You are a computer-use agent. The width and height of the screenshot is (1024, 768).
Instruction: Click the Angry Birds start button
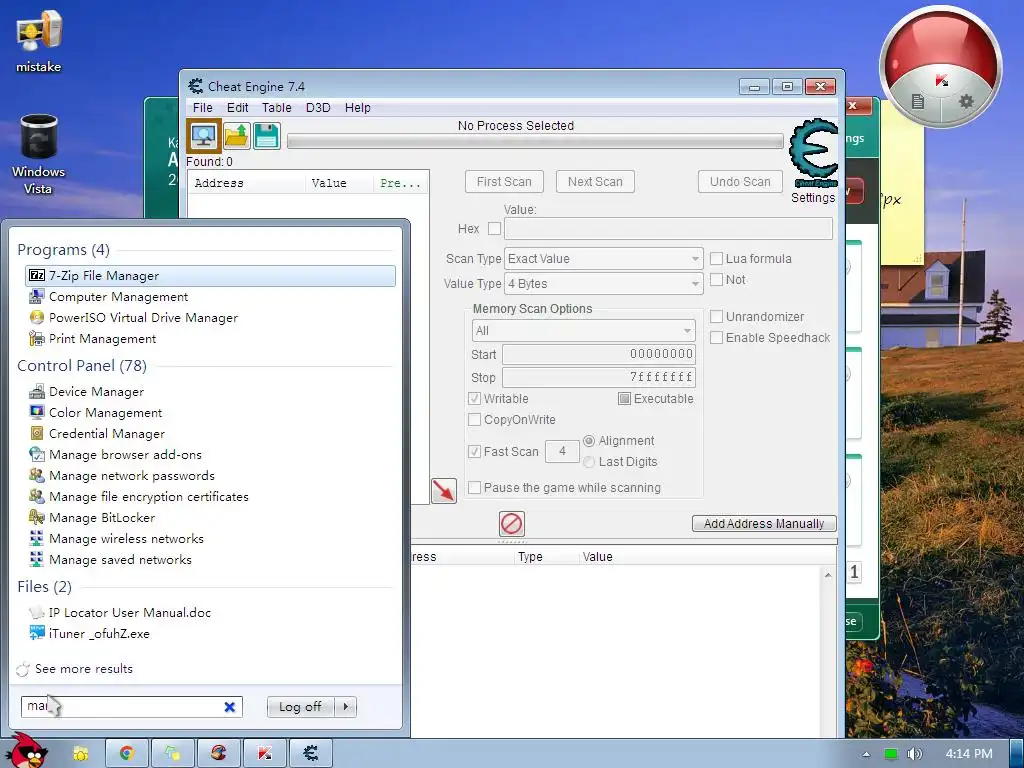[27, 752]
